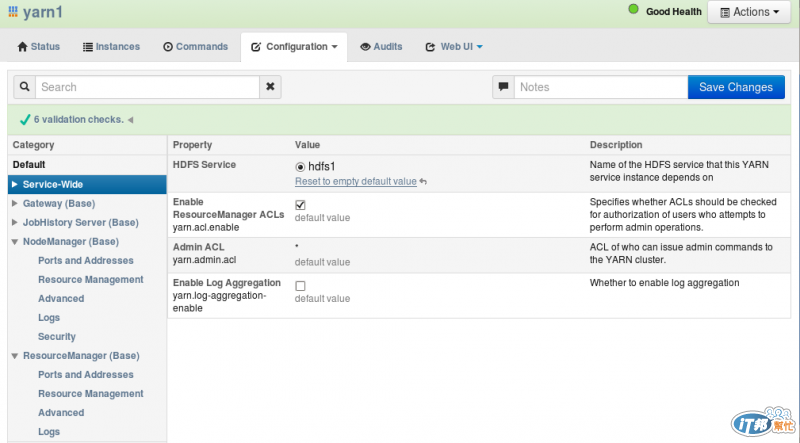Click the Good Health green indicator

click(x=633, y=10)
